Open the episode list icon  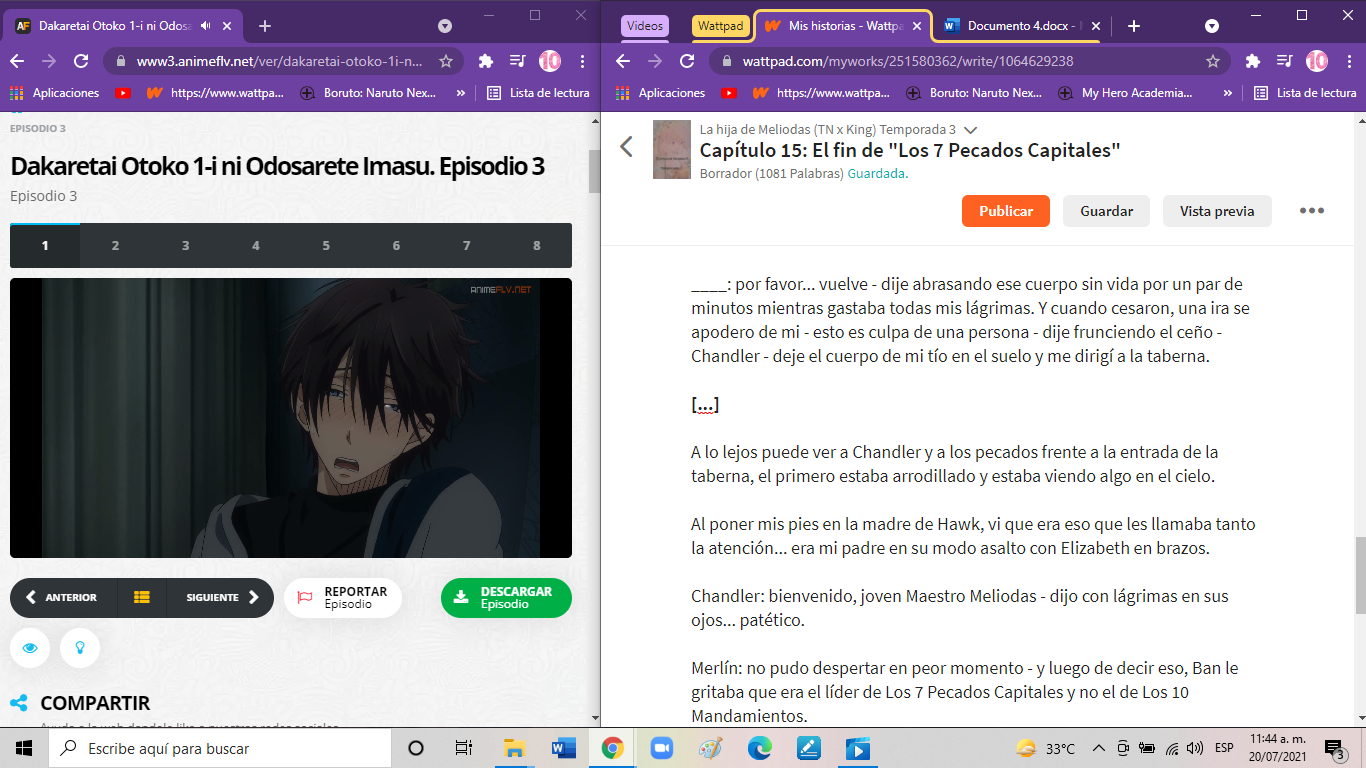(142, 598)
